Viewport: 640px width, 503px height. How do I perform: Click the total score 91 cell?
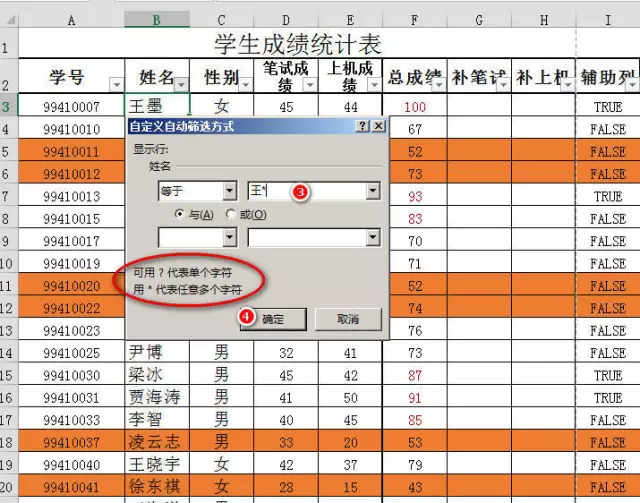(415, 397)
